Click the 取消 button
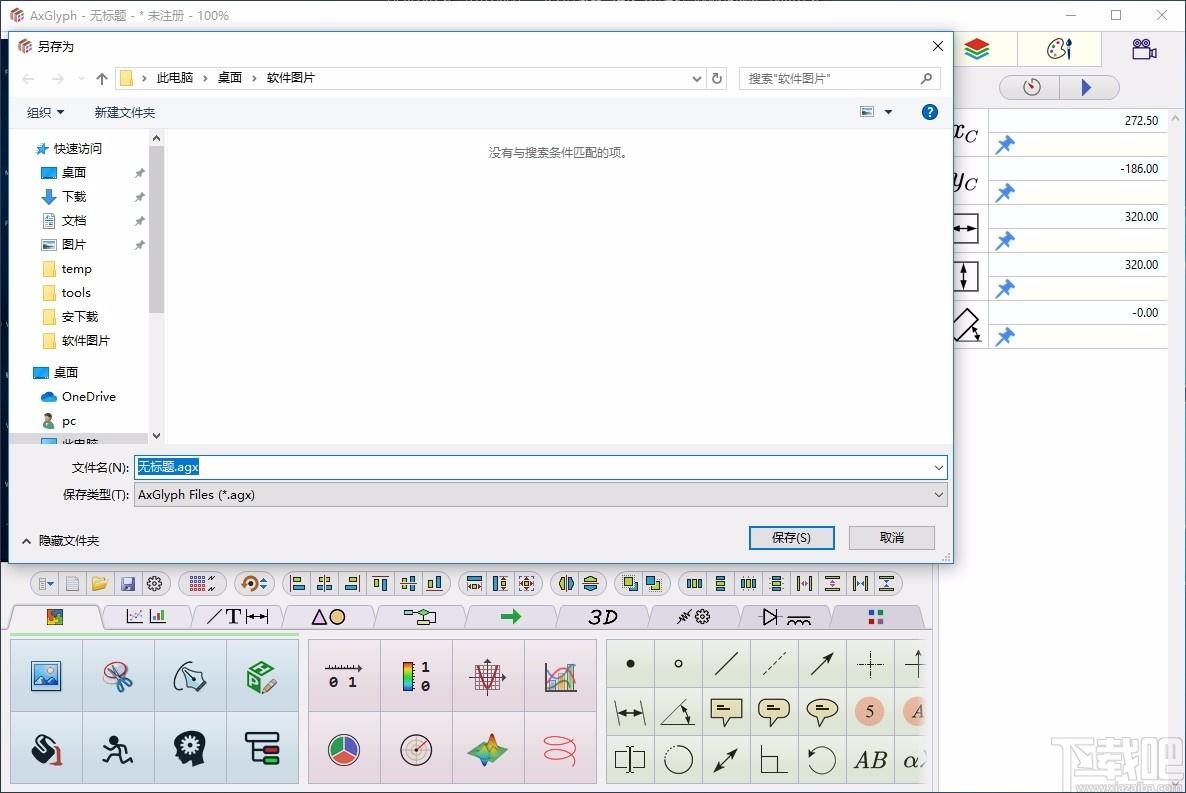Screen dimensions: 1186x793 [x=891, y=537]
